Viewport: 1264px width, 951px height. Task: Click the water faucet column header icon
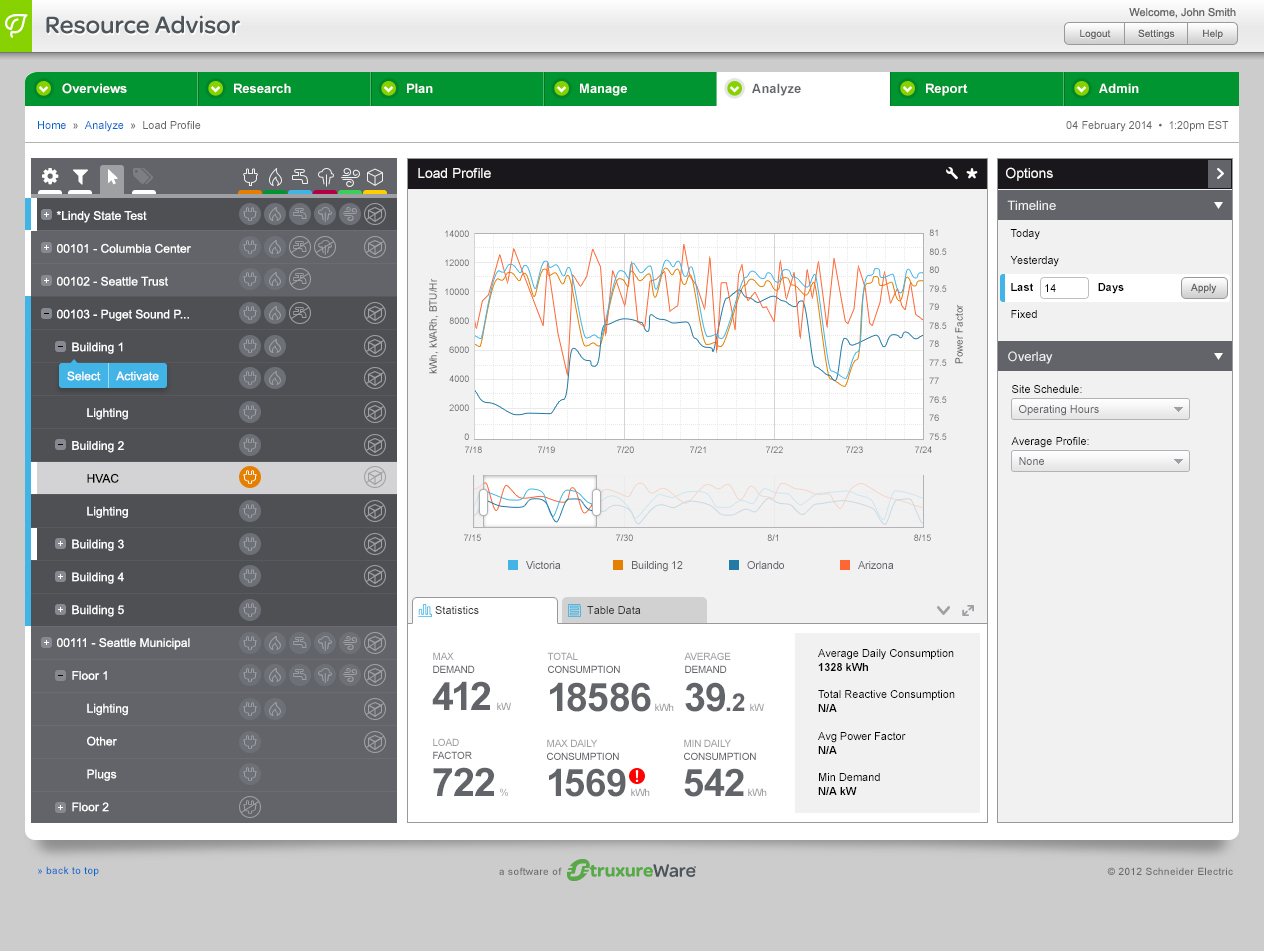point(300,177)
